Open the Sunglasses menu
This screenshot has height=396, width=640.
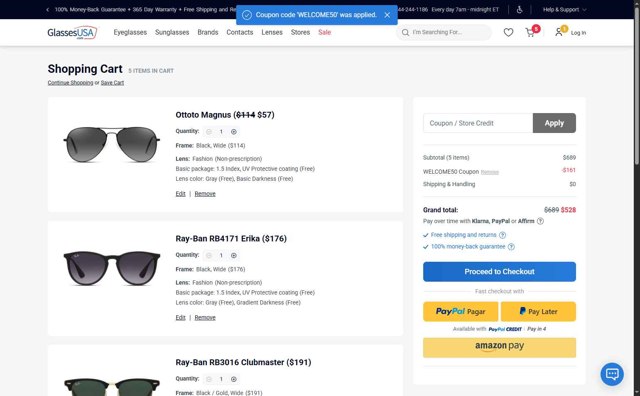point(172,32)
